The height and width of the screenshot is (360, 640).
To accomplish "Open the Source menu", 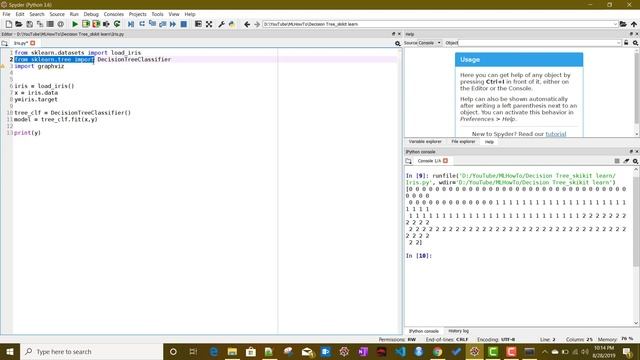I will (x=57, y=14).
